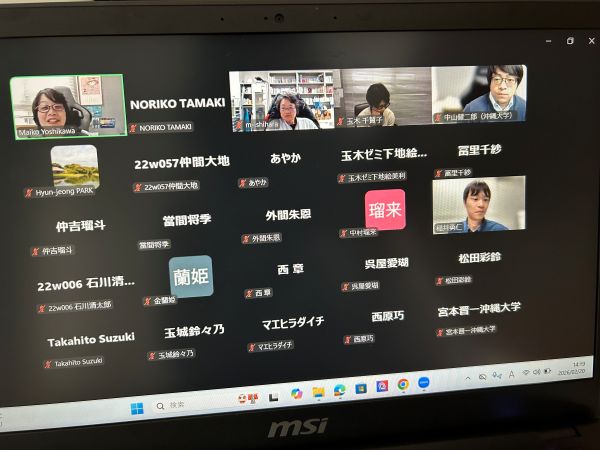Click muted mic icon beside small 西 章 label
The width and height of the screenshot is (600, 450).
coord(249,293)
